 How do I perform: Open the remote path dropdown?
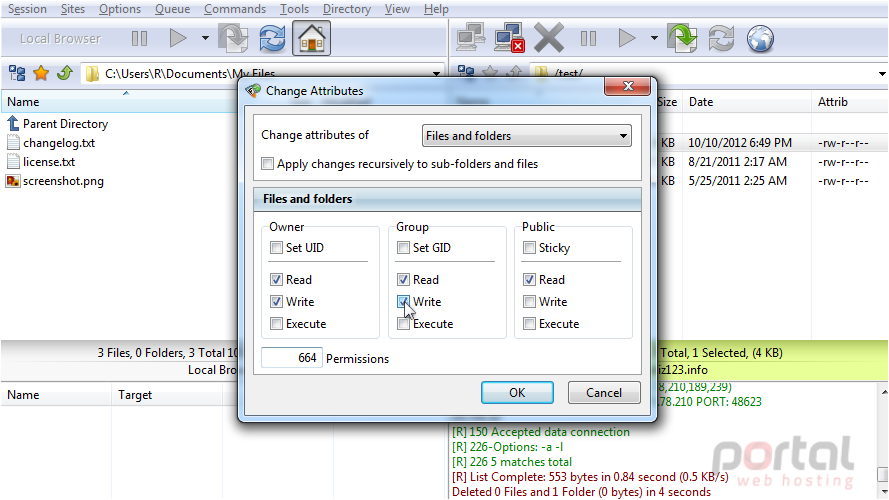pyautogui.click(x=882, y=74)
